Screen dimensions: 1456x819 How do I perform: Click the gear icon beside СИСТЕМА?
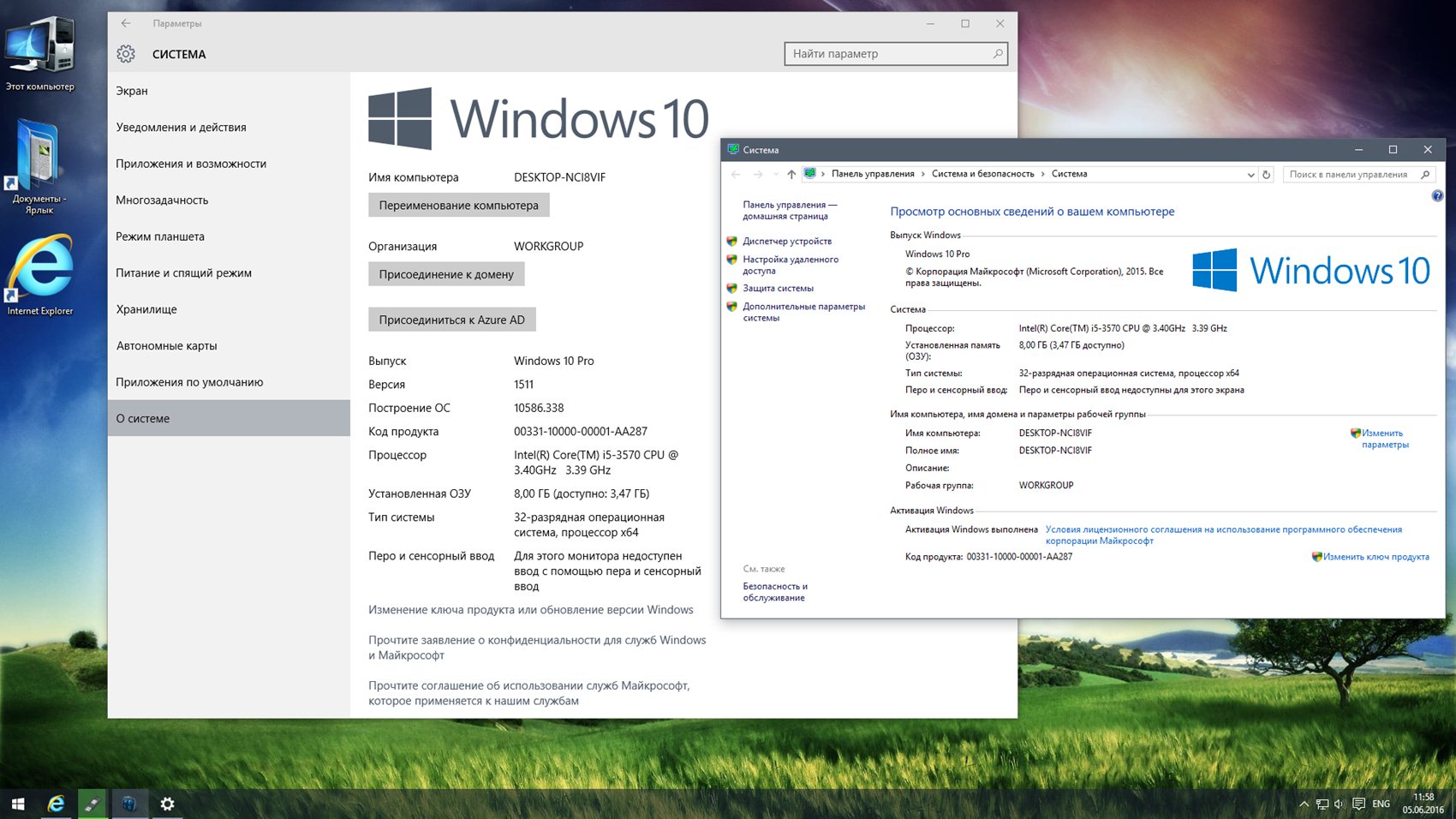point(126,54)
